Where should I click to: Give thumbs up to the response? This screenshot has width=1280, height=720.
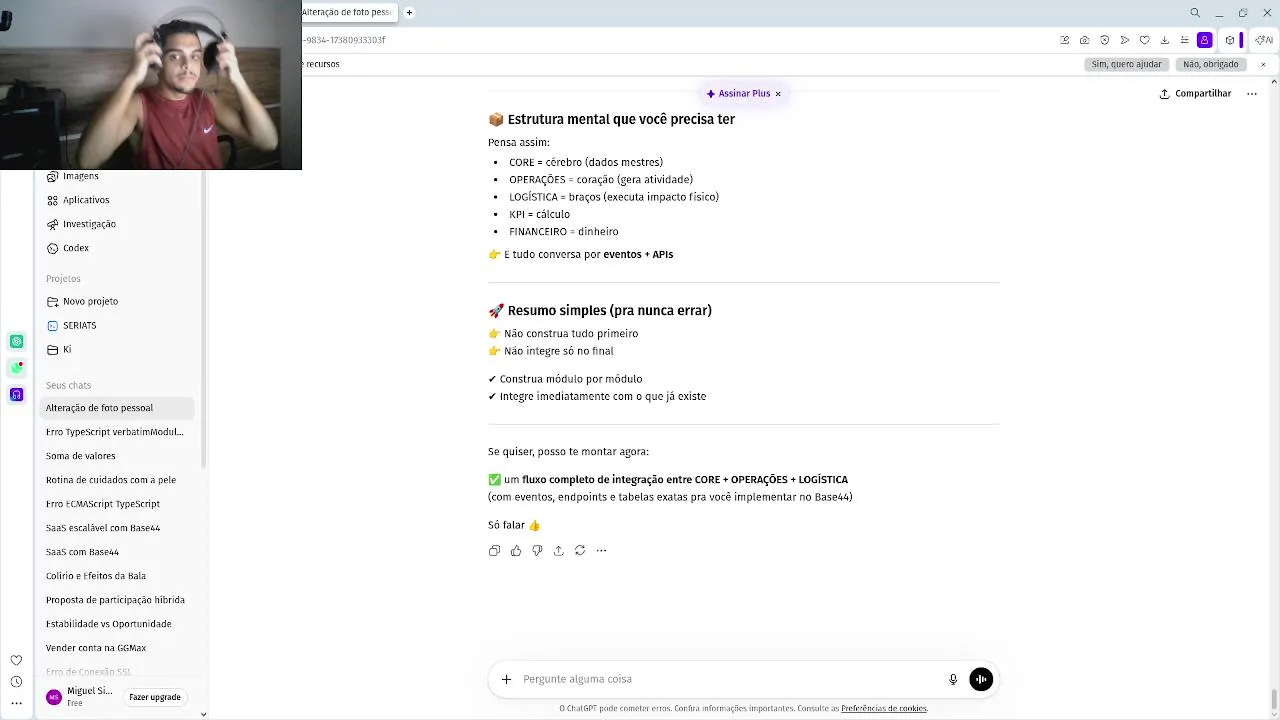pos(516,551)
